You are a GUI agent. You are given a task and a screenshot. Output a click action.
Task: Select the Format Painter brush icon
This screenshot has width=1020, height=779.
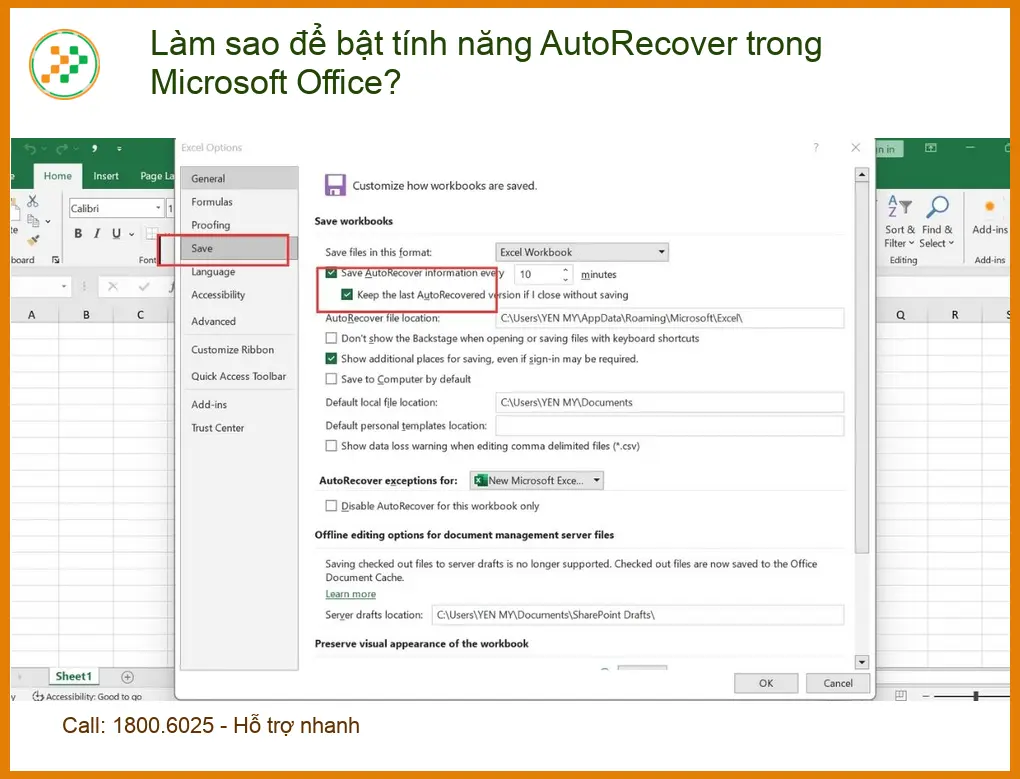pos(33,240)
